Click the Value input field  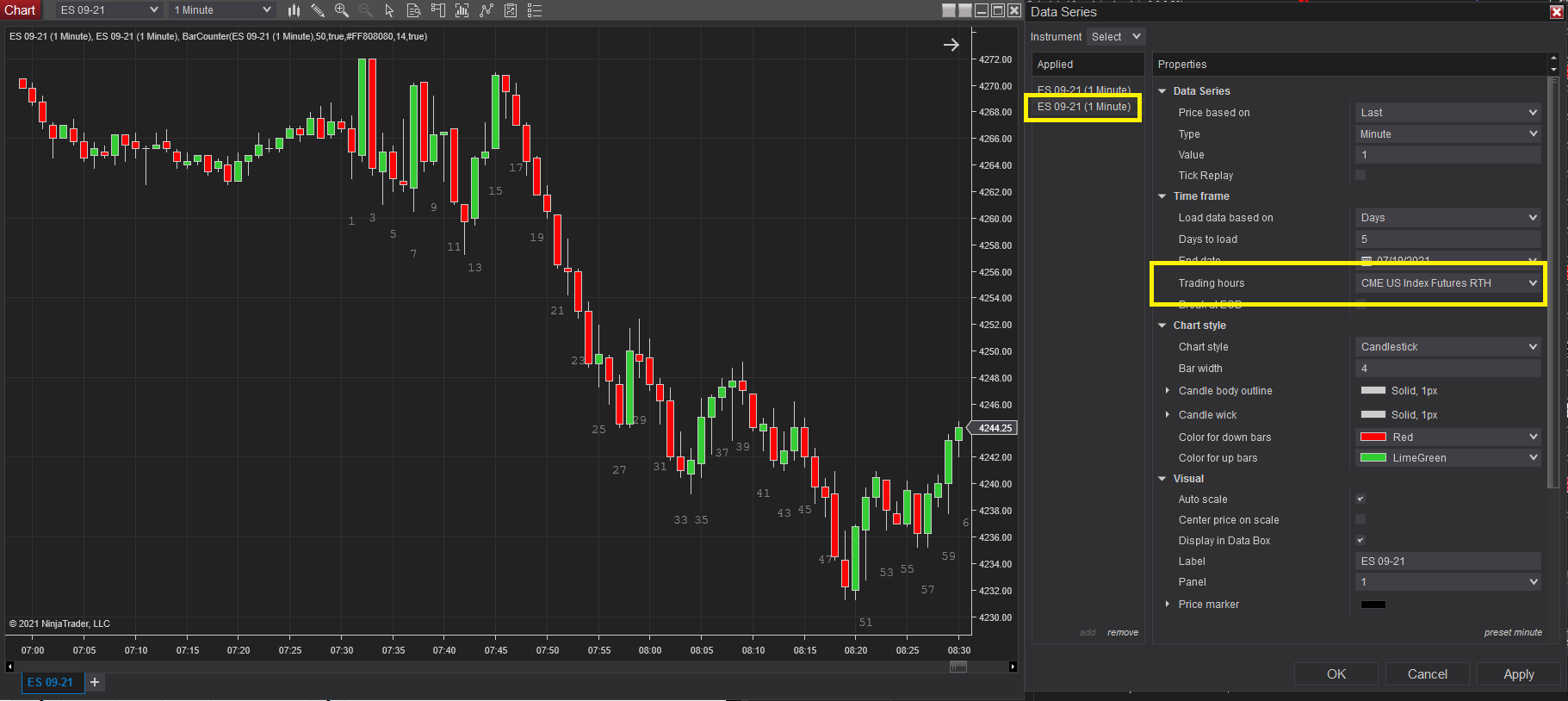click(1448, 154)
